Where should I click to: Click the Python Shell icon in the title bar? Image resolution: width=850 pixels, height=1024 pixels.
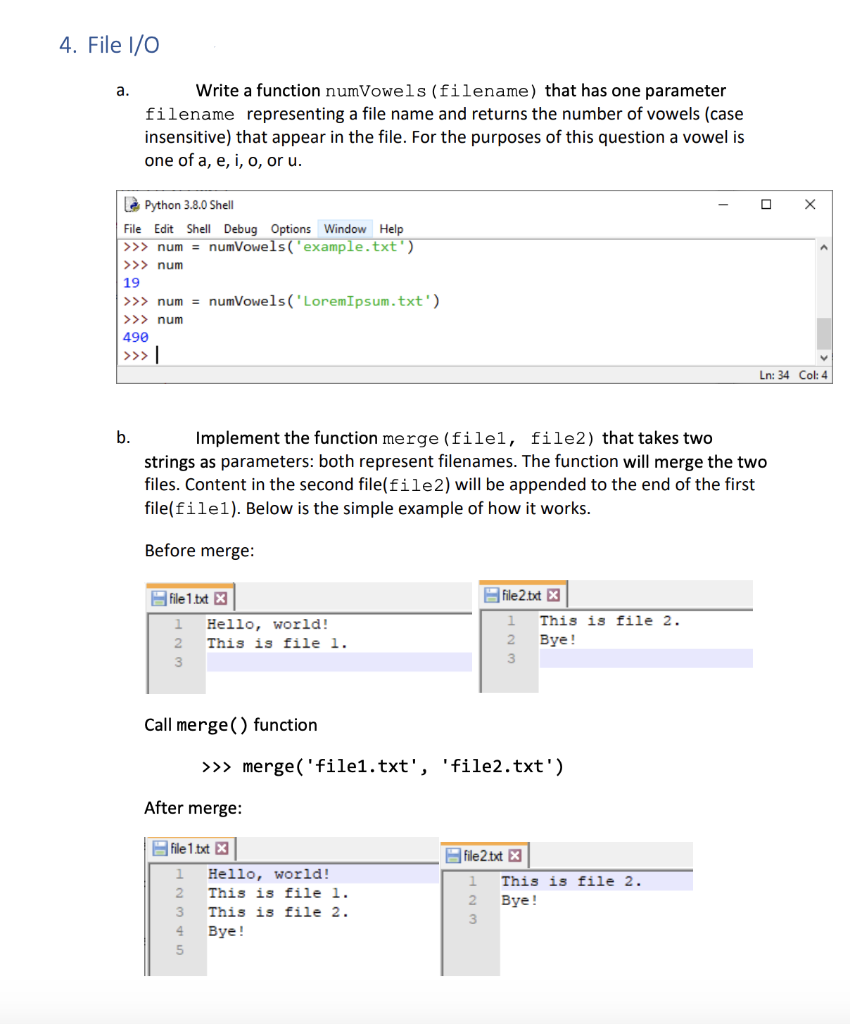point(130,204)
